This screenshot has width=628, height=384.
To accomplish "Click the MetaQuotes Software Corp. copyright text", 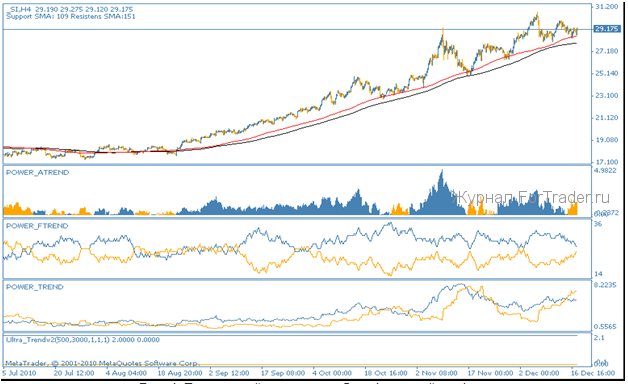I will tap(102, 363).
